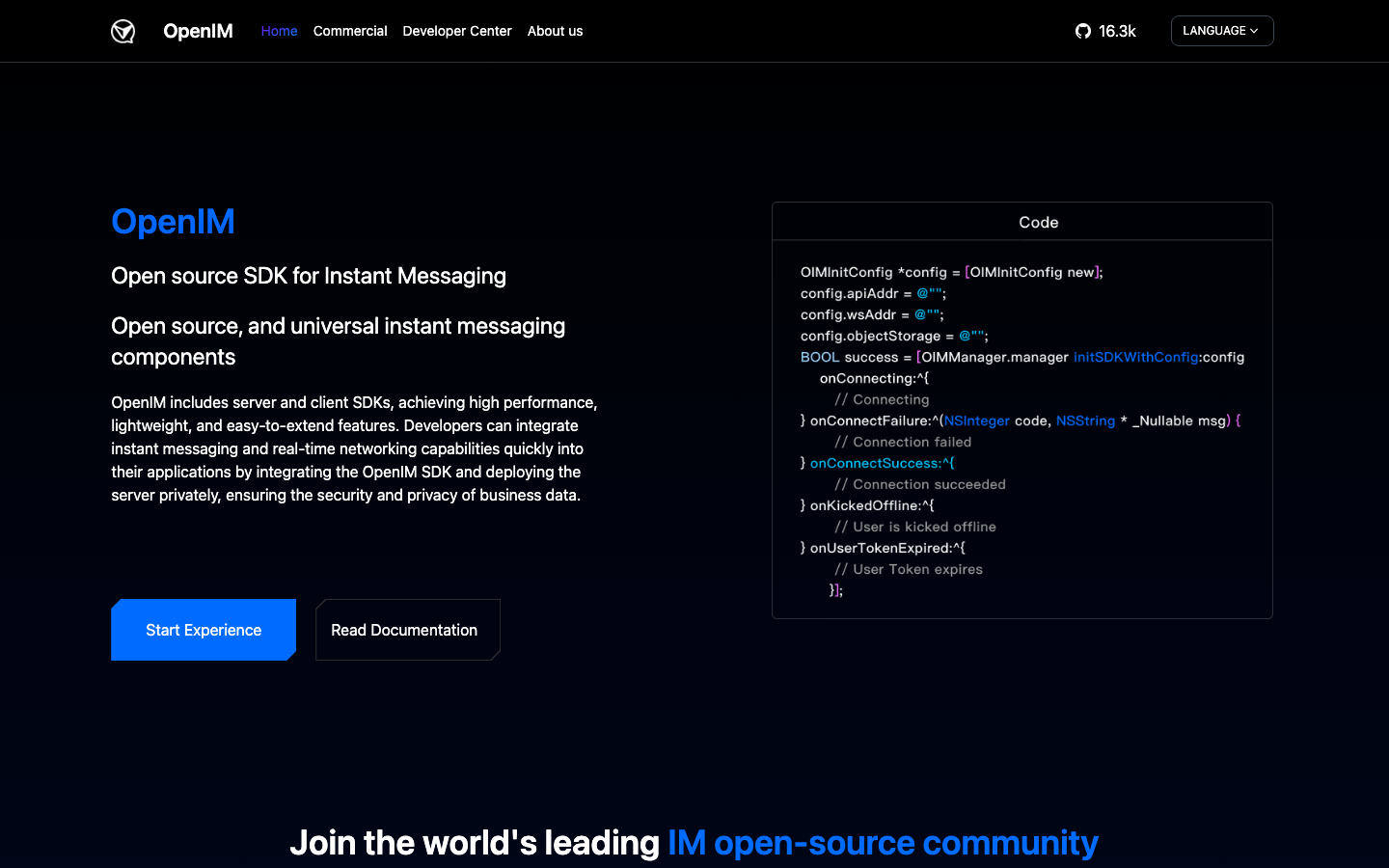
Task: Click the '// User is kicked offline' comment
Action: coord(915,527)
